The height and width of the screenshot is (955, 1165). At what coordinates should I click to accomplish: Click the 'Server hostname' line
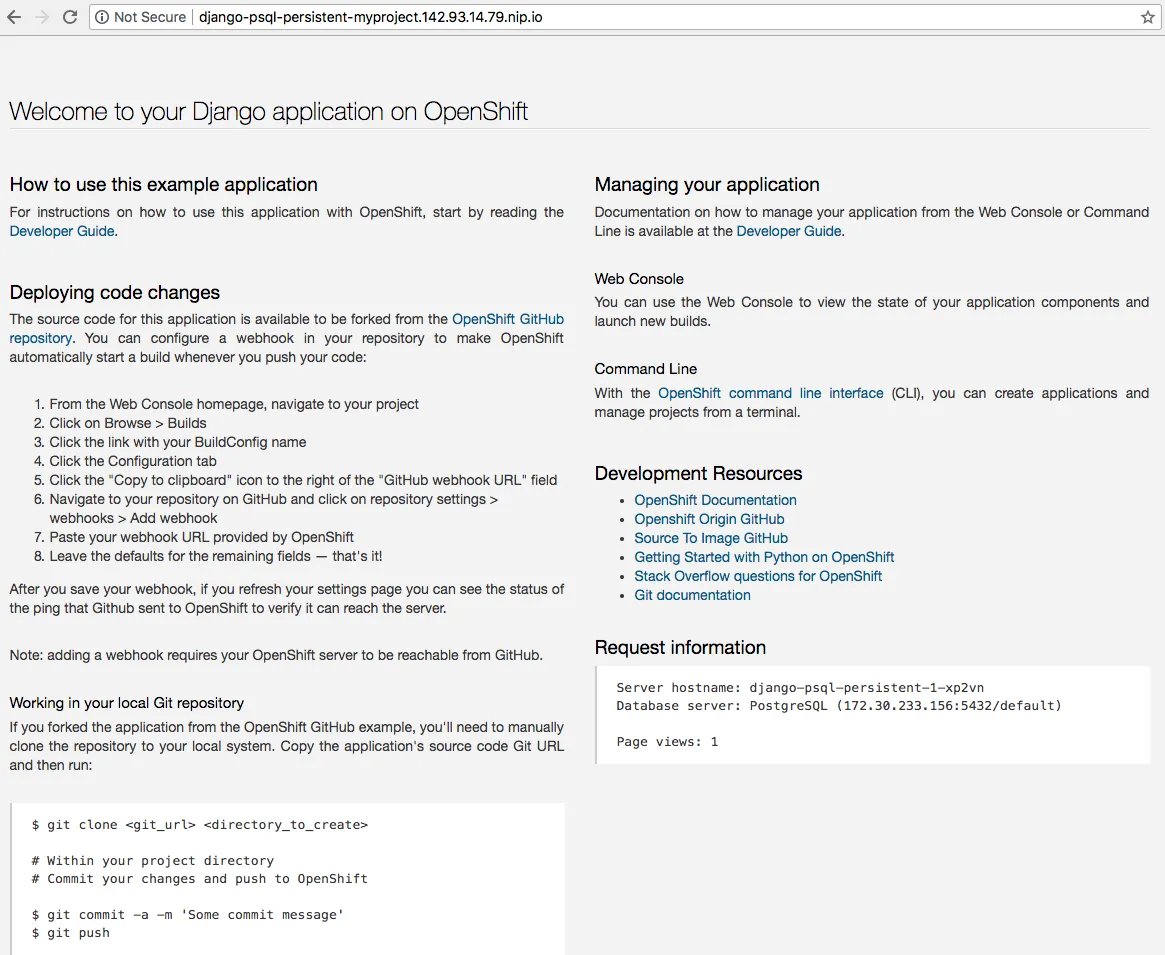[x=799, y=687]
